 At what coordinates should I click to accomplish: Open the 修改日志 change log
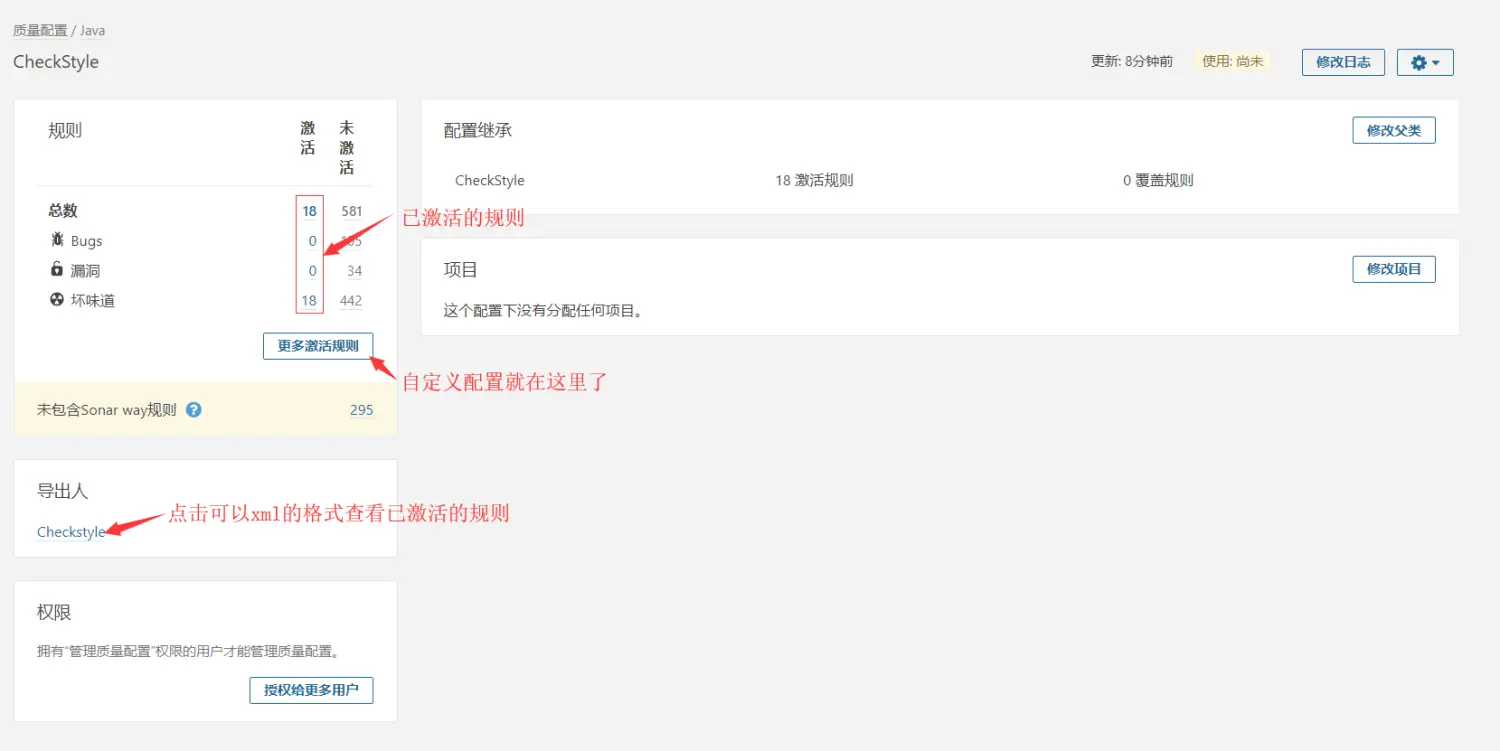pyautogui.click(x=1343, y=62)
